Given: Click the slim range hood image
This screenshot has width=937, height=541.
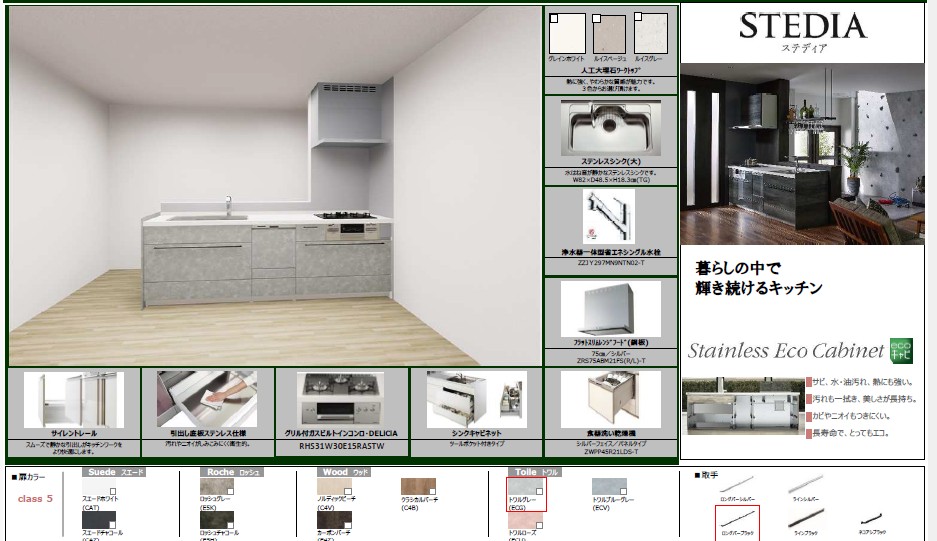Looking at the screenshot, I should pyautogui.click(x=609, y=309).
